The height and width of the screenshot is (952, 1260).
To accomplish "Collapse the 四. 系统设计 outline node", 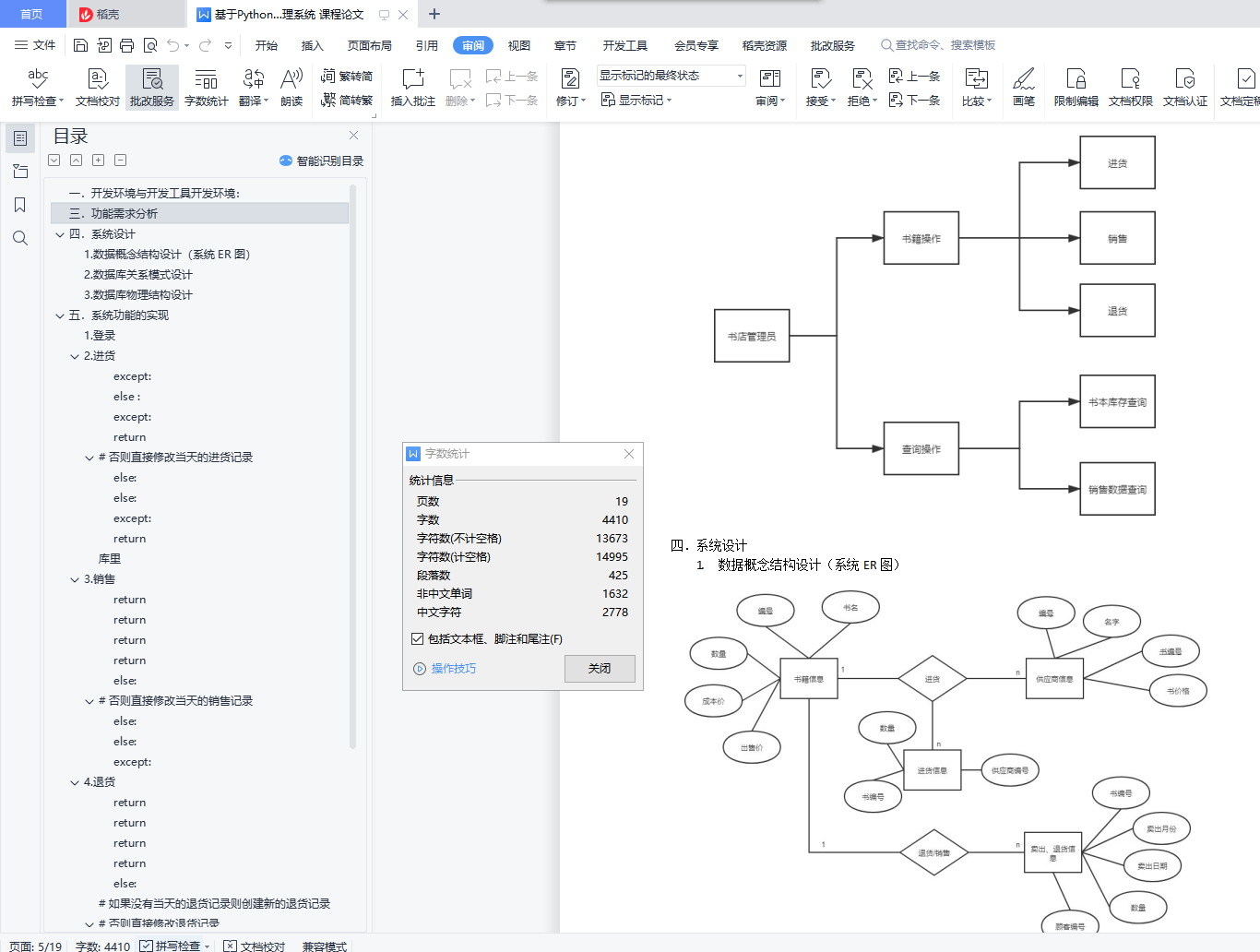I will point(60,234).
